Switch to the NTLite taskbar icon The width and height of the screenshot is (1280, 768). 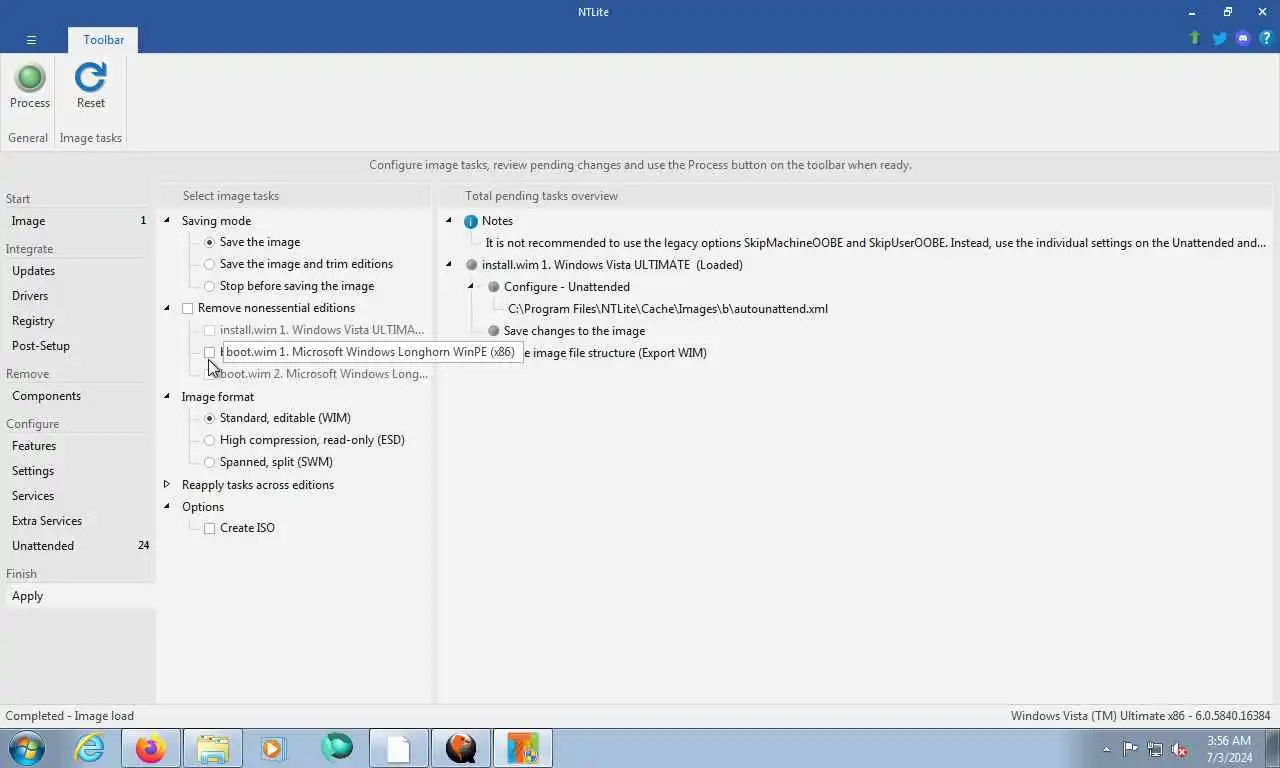(522, 748)
